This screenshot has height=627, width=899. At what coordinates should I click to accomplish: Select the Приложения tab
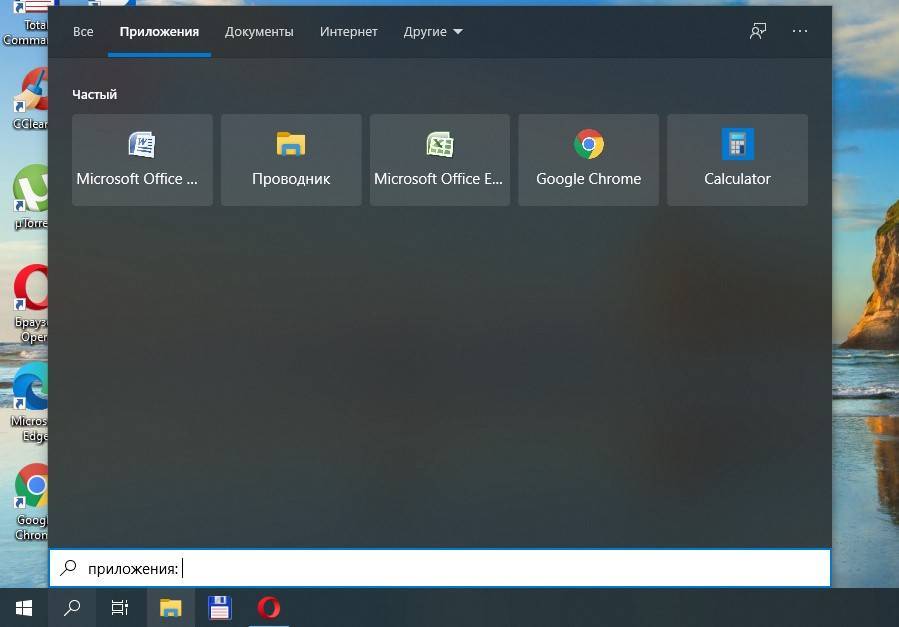tap(159, 31)
